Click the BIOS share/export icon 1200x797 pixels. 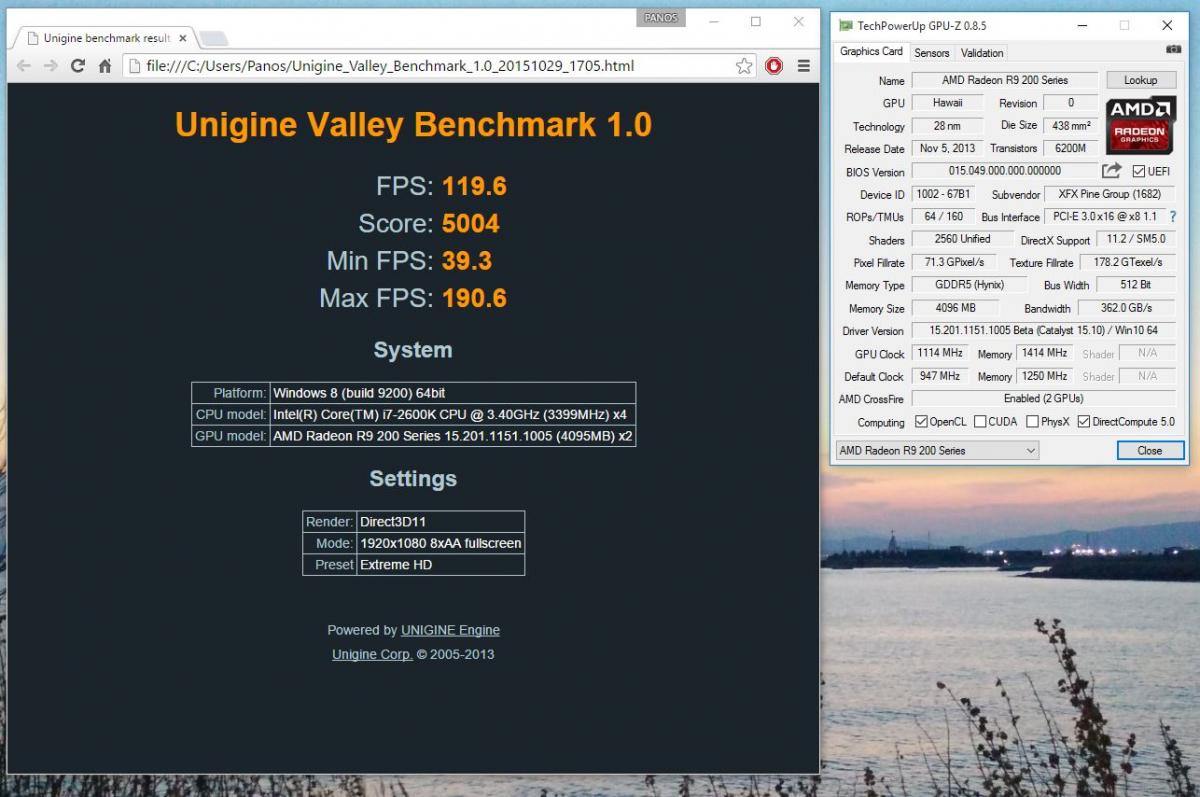pyautogui.click(x=1112, y=171)
